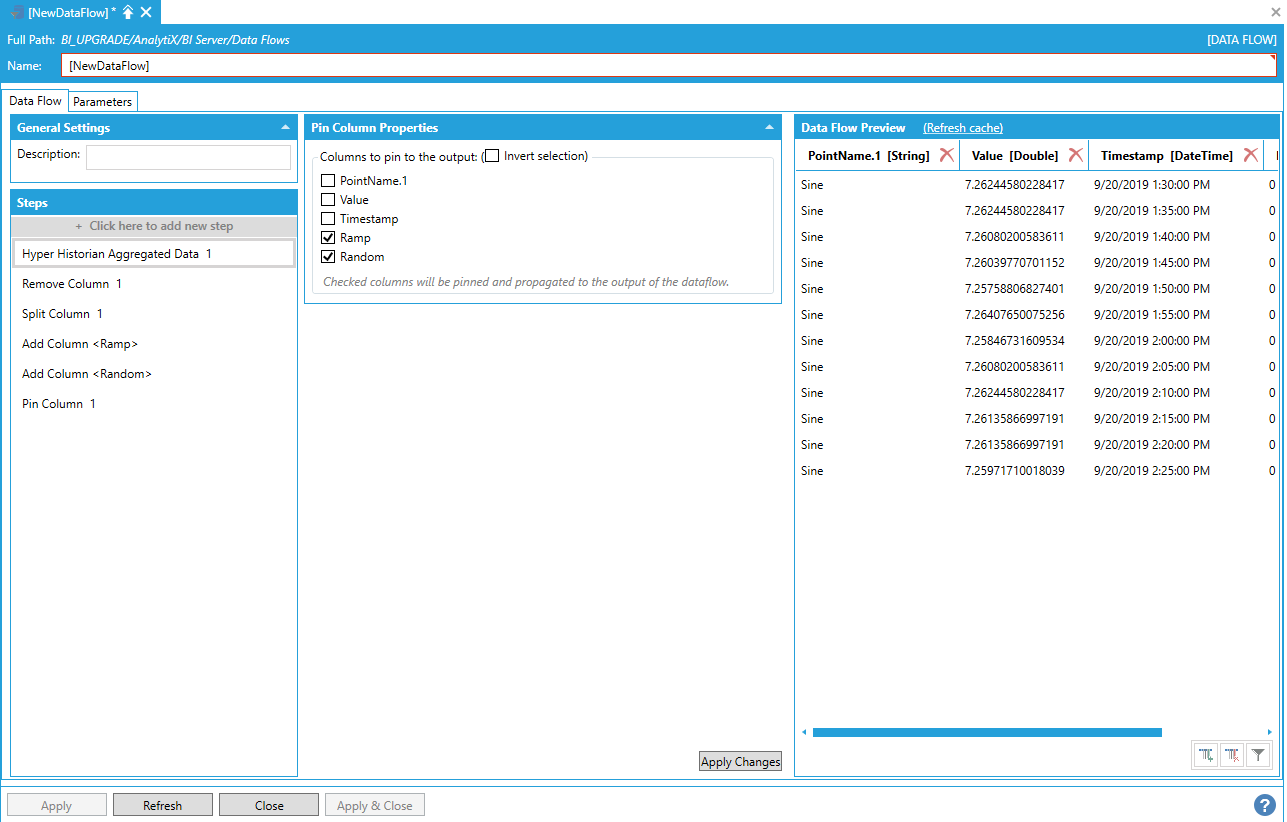Viewport: 1287px width, 822px height.
Task: Click the preview horizontal scrollbar thumb
Action: coord(986,732)
